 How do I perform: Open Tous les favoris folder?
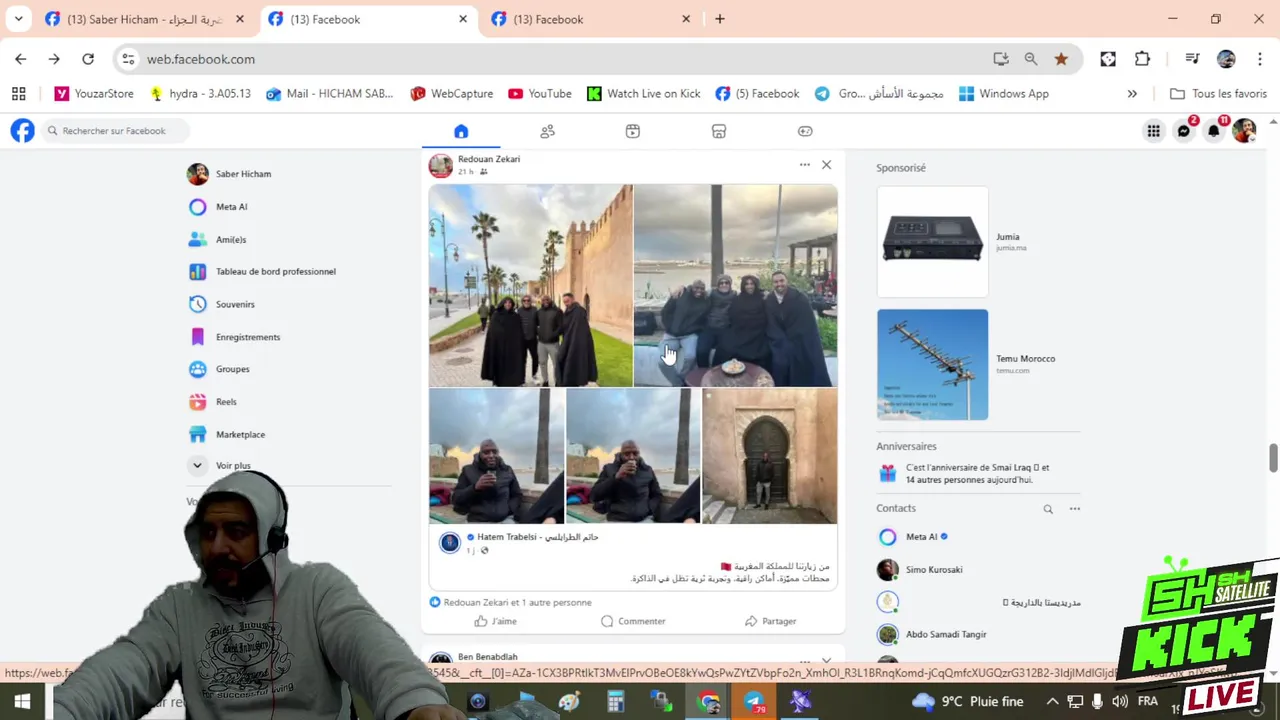pyautogui.click(x=1218, y=94)
